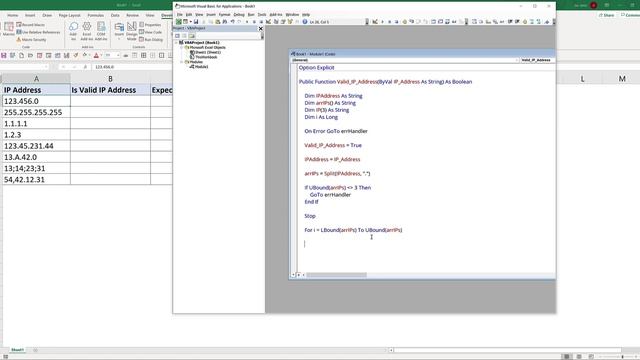Select cell containing 255.255.255.255
This screenshot has height=360, width=640.
[x=36, y=112]
